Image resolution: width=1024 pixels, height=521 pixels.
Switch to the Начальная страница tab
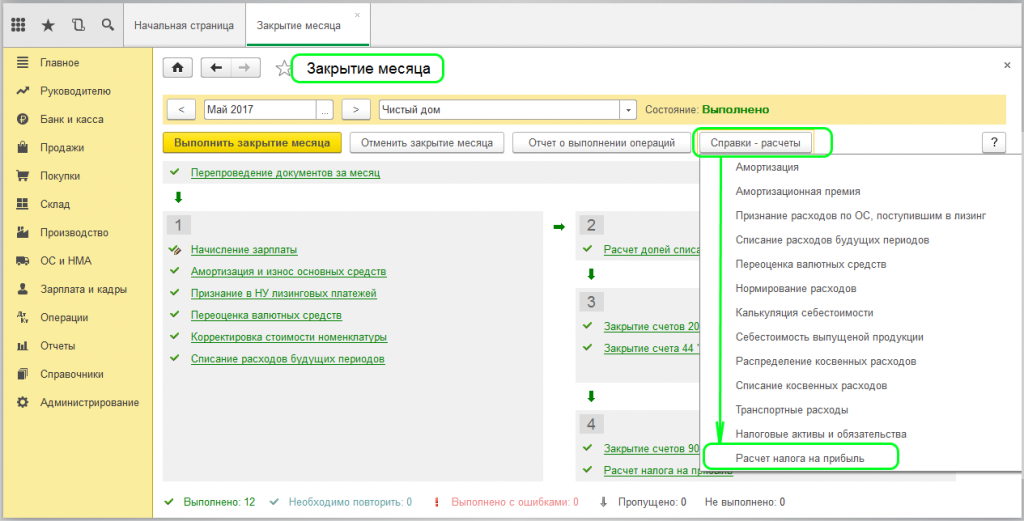click(184, 24)
